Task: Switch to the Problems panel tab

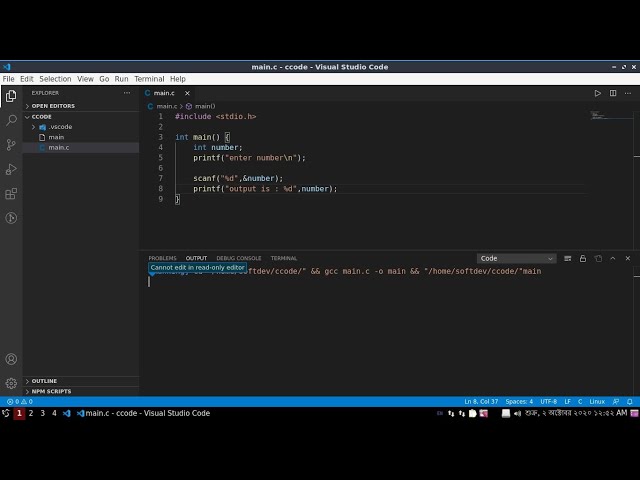Action: pyautogui.click(x=162, y=258)
